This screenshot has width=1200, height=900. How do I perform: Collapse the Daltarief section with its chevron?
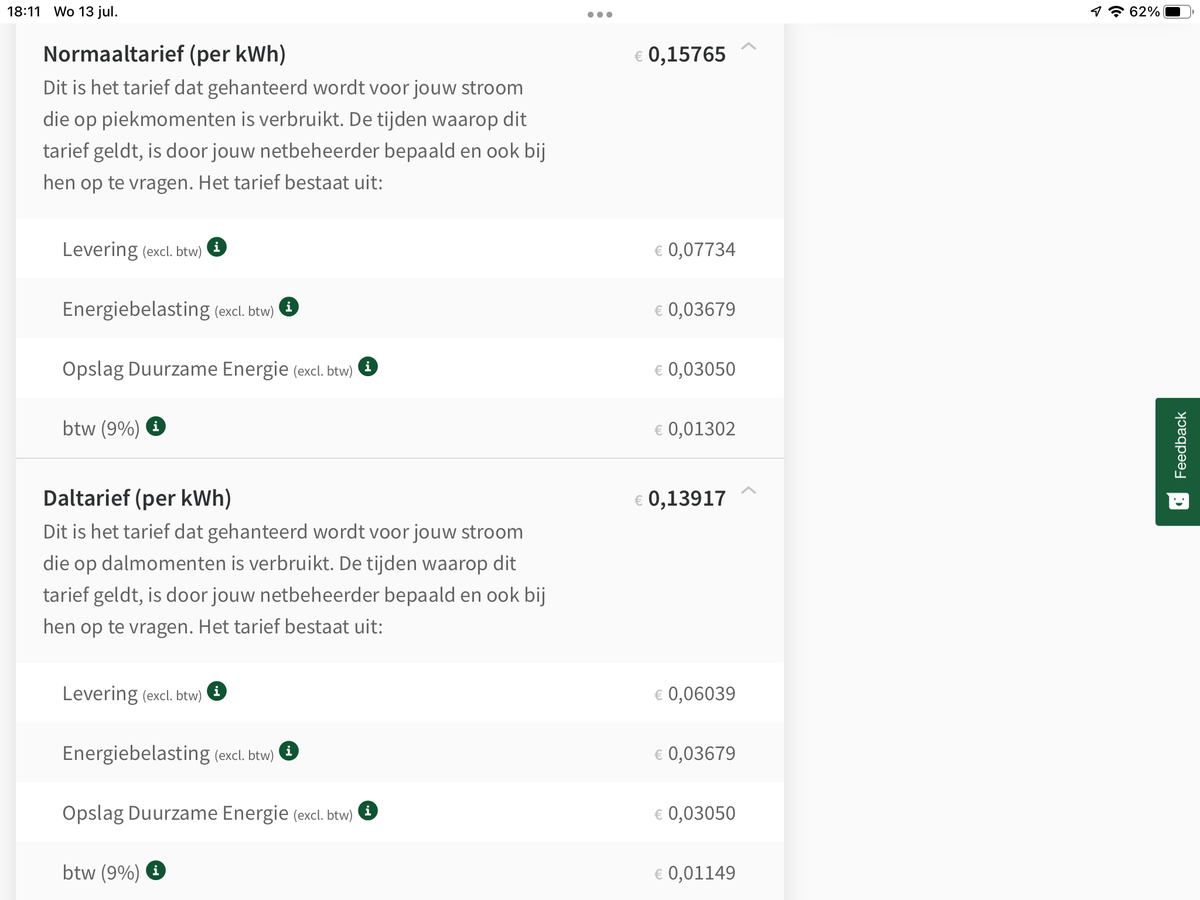(750, 490)
